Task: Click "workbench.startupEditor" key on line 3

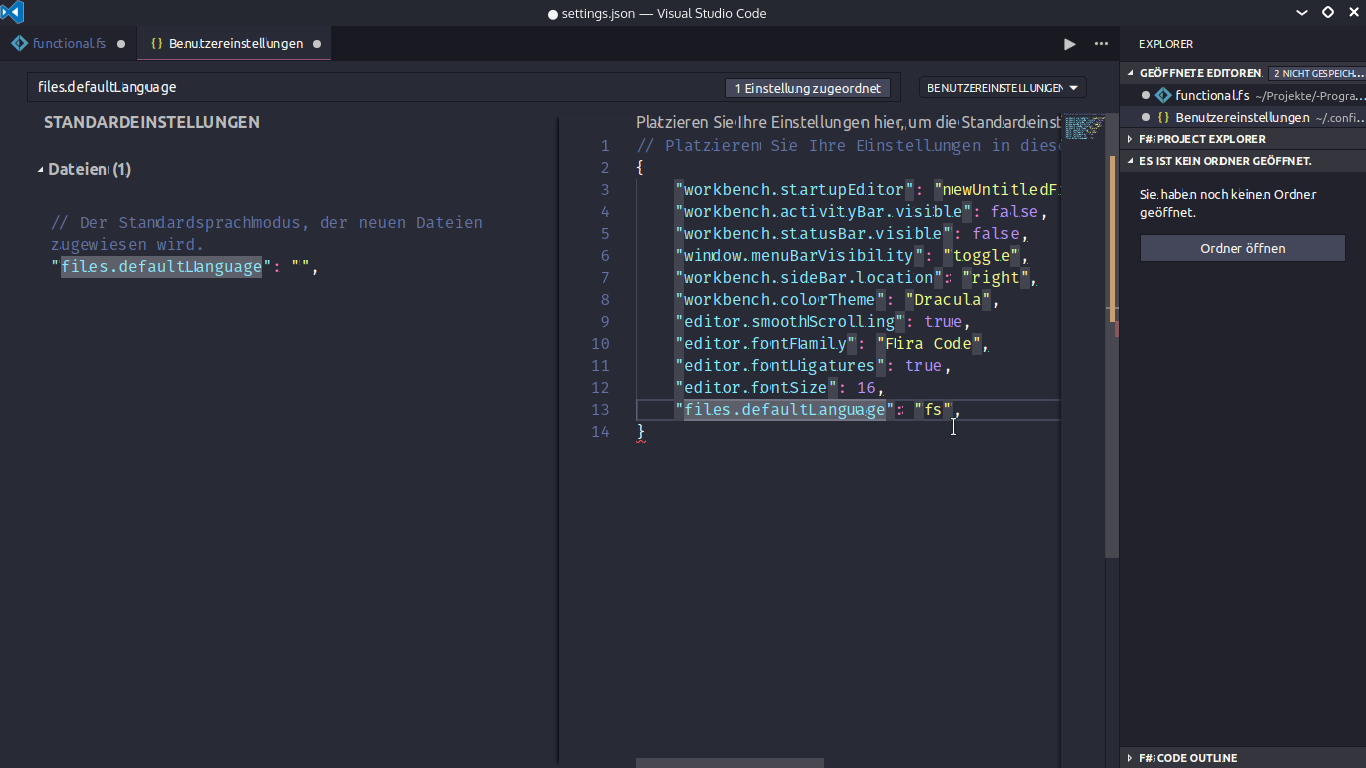Action: (x=795, y=190)
